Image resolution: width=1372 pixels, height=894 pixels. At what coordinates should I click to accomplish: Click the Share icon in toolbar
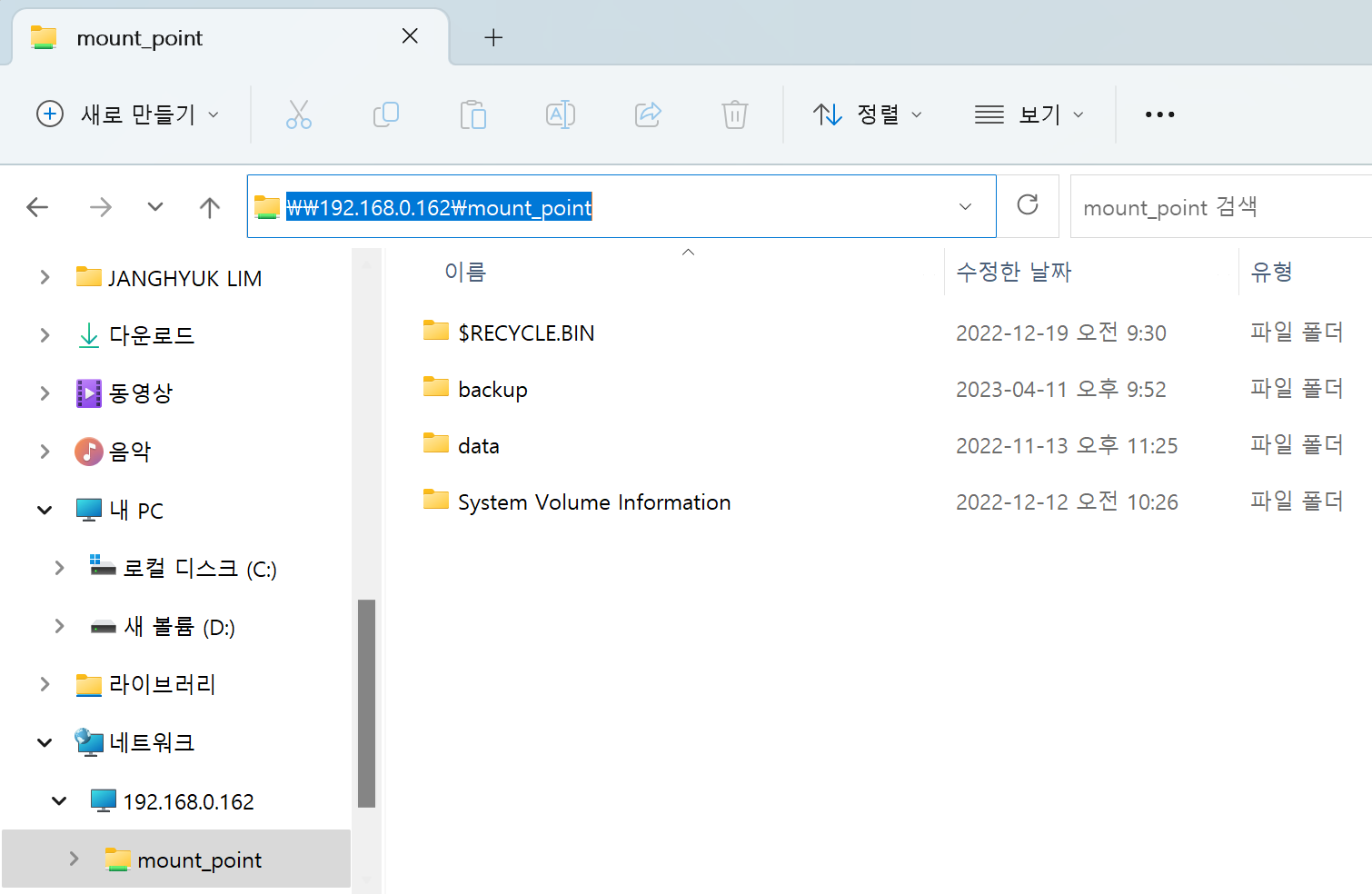pos(648,114)
